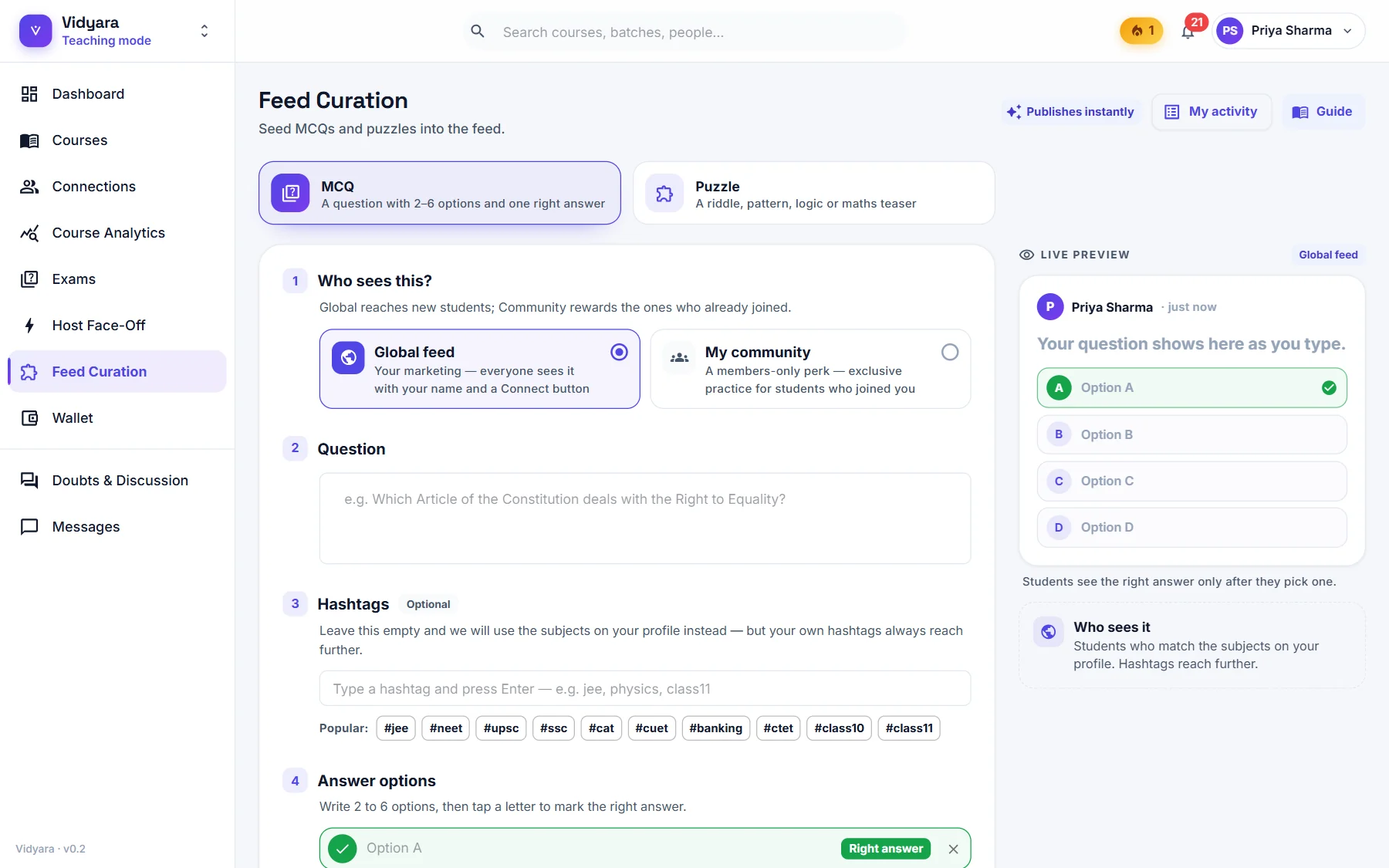The width and height of the screenshot is (1389, 868).
Task: Open the Exams section
Action: pos(117,279)
